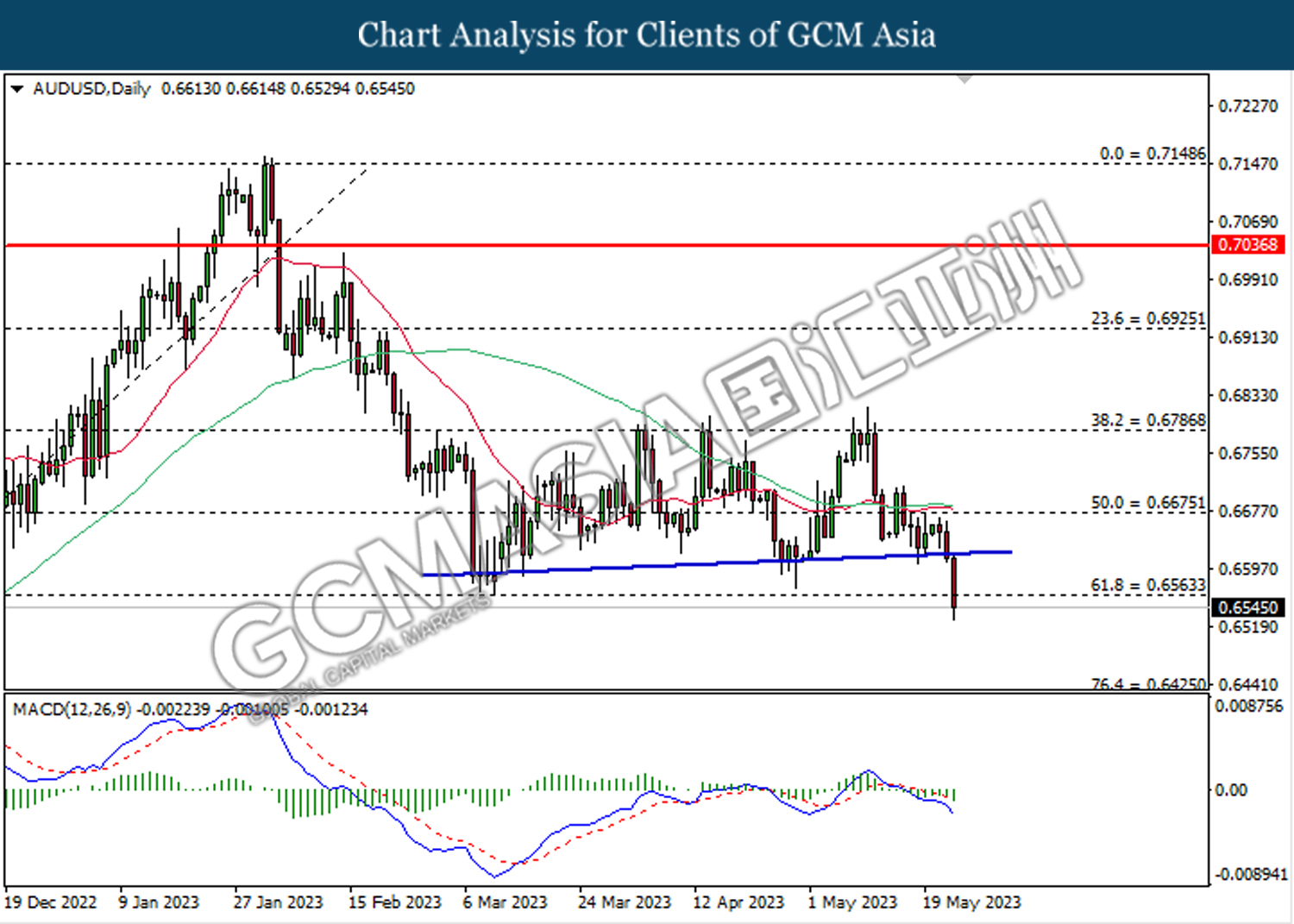Click the 0.70690 price axis value
This screenshot has width=1294, height=924.
click(1247, 222)
